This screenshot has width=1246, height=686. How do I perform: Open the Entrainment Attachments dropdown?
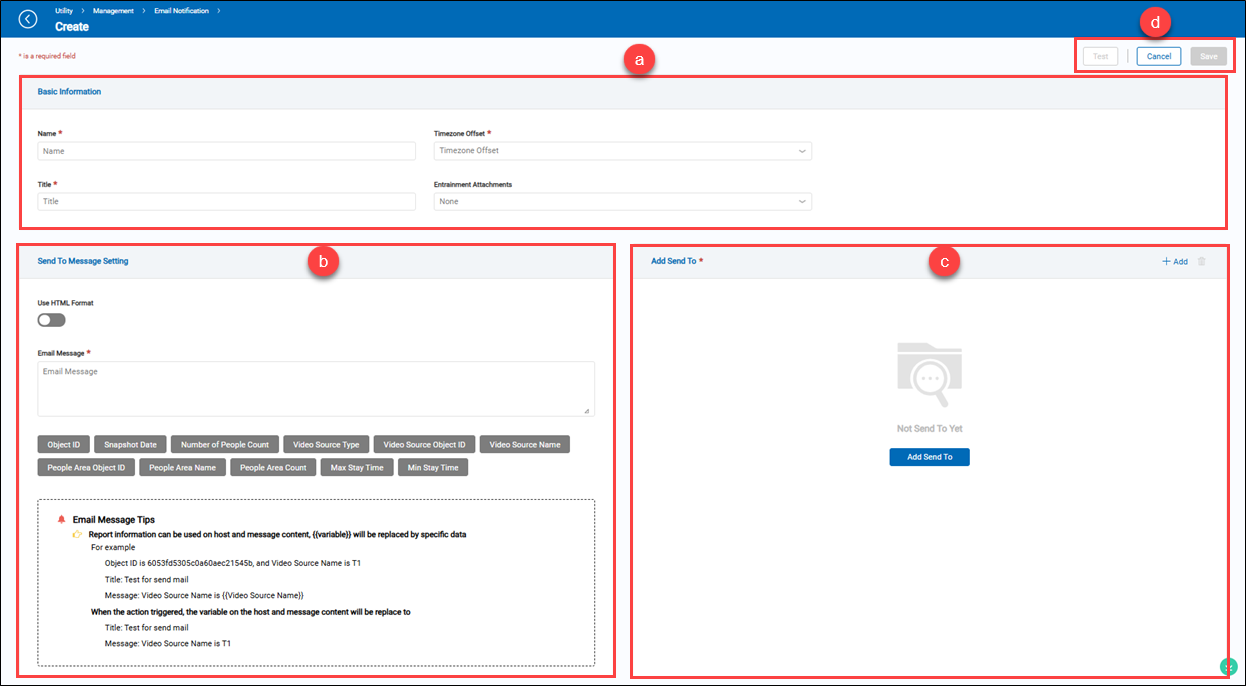622,201
